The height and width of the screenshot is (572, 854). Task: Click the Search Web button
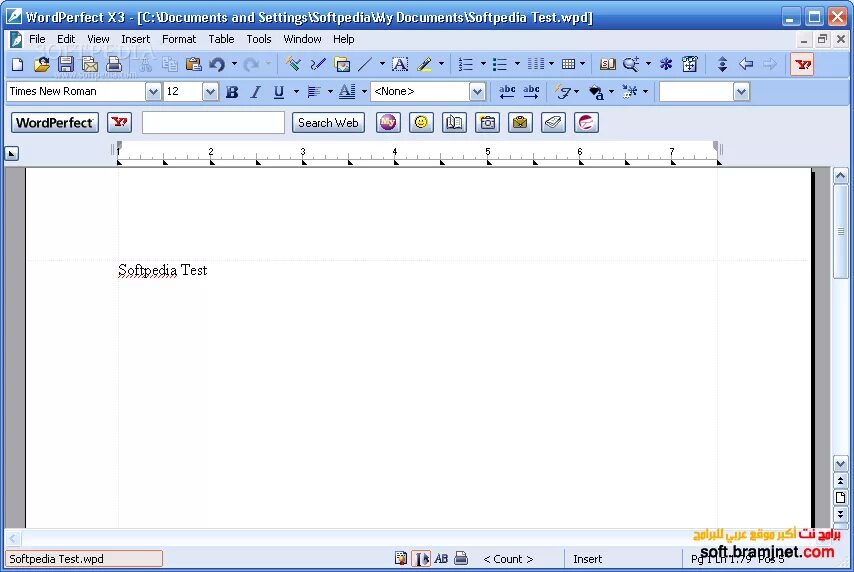click(328, 123)
